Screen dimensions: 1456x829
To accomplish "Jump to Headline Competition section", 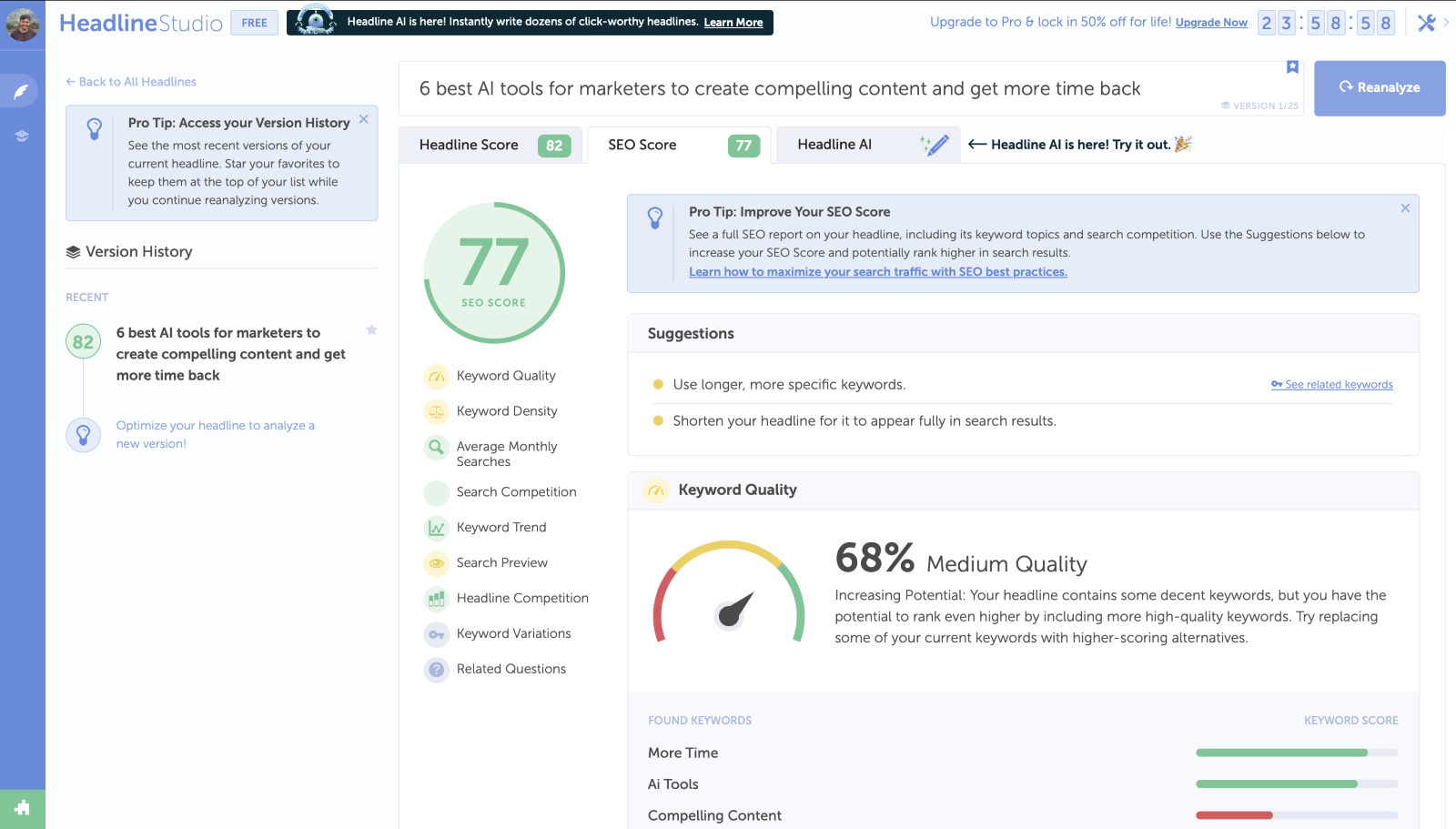I will click(522, 599).
